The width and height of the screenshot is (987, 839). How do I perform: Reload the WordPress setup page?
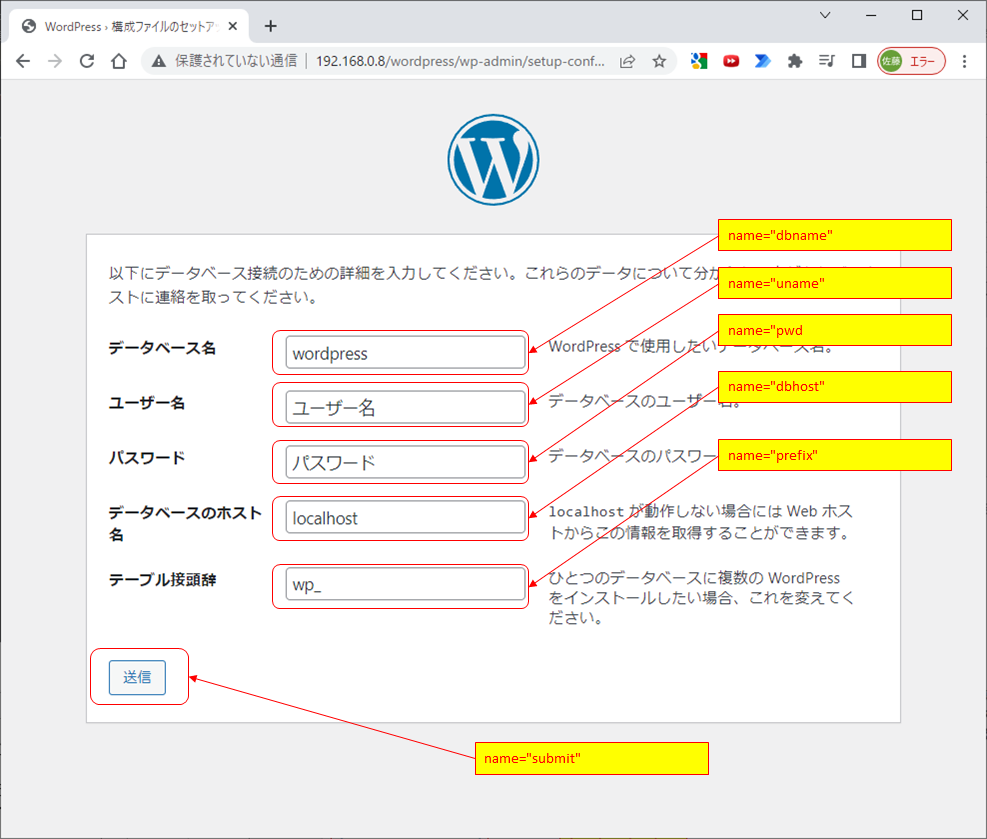coord(87,61)
